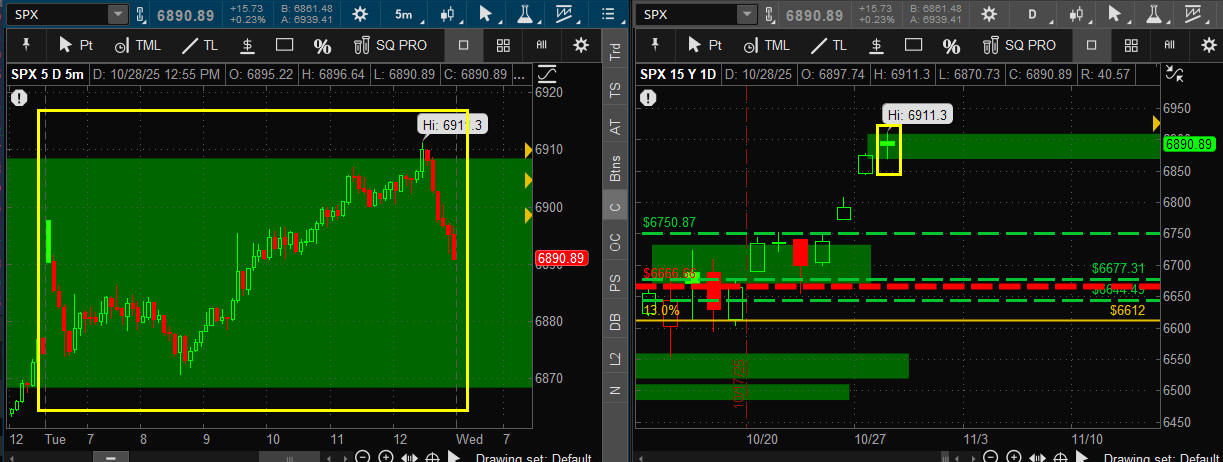Open the D aggregation dropdown on right chart
Image resolution: width=1223 pixels, height=462 pixels.
(x=1036, y=14)
